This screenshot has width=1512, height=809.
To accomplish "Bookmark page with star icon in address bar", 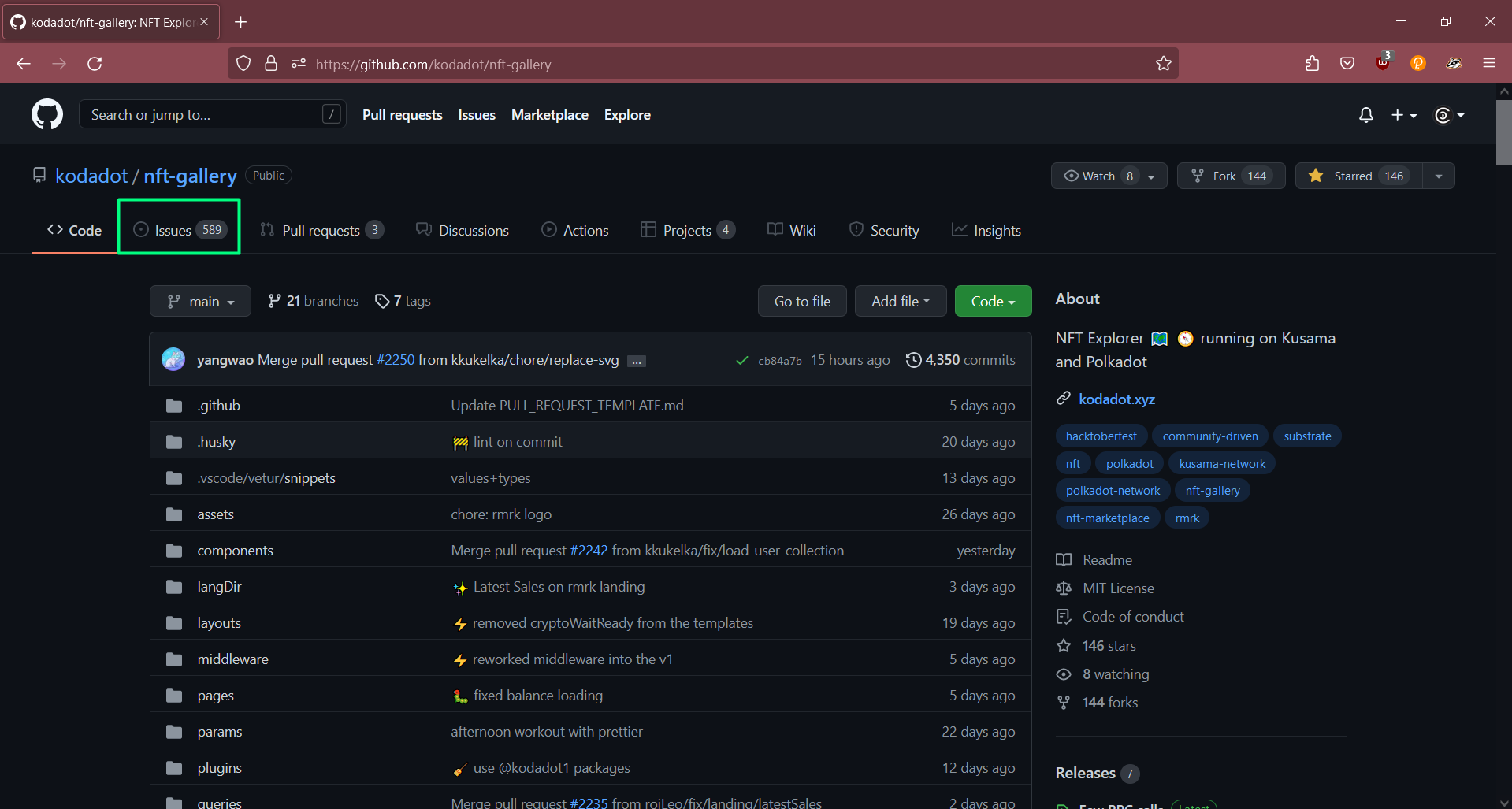I will (x=1163, y=64).
